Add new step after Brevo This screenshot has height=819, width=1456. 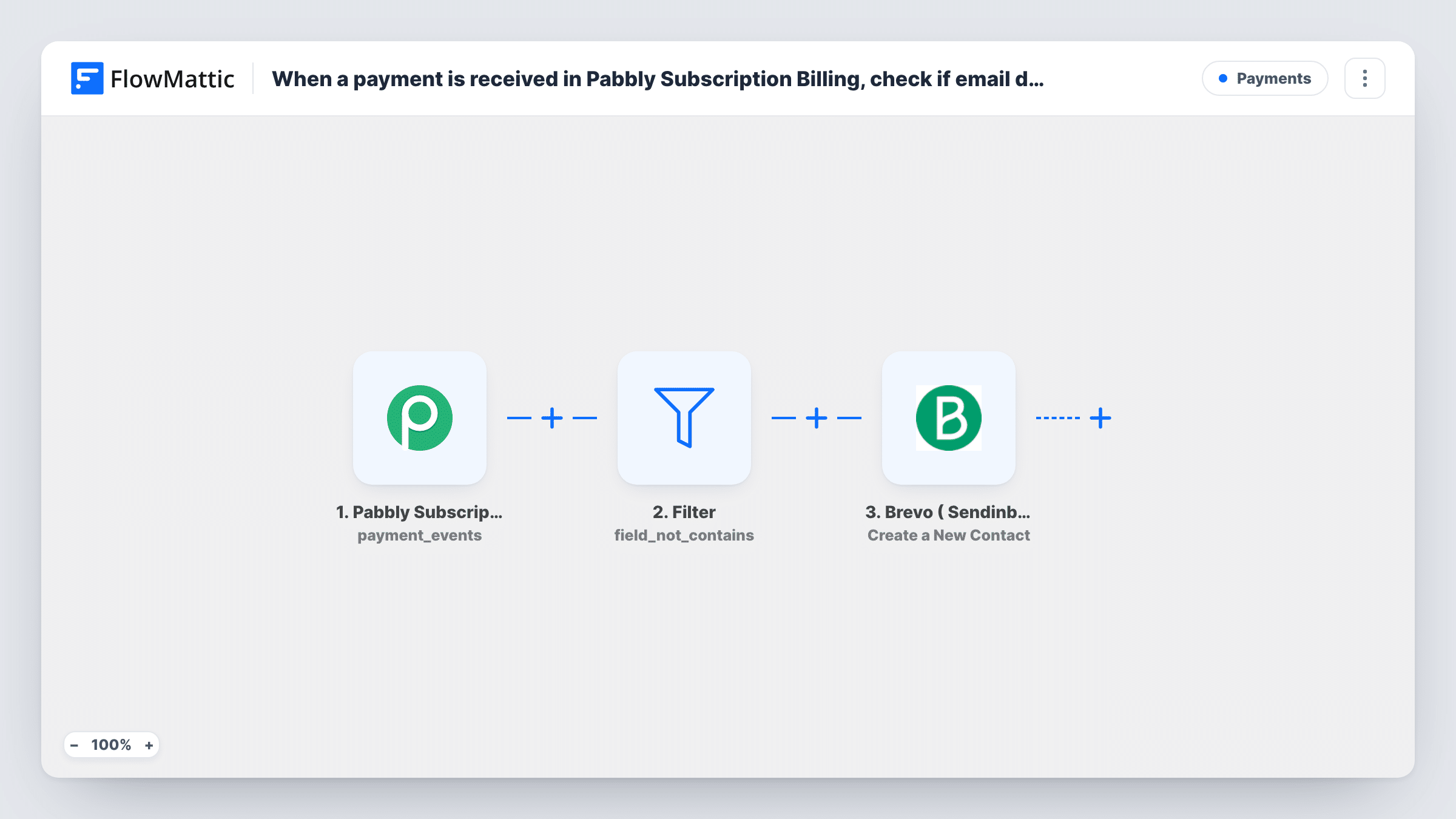click(1100, 418)
